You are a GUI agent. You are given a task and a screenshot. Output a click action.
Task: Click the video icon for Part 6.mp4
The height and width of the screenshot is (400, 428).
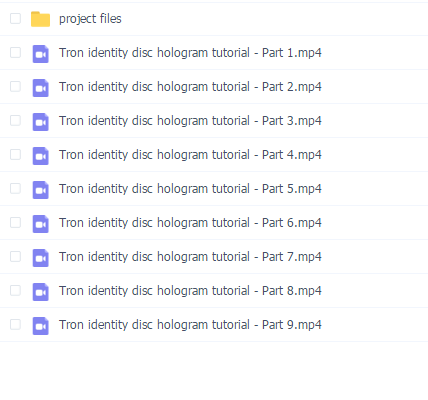(41, 224)
